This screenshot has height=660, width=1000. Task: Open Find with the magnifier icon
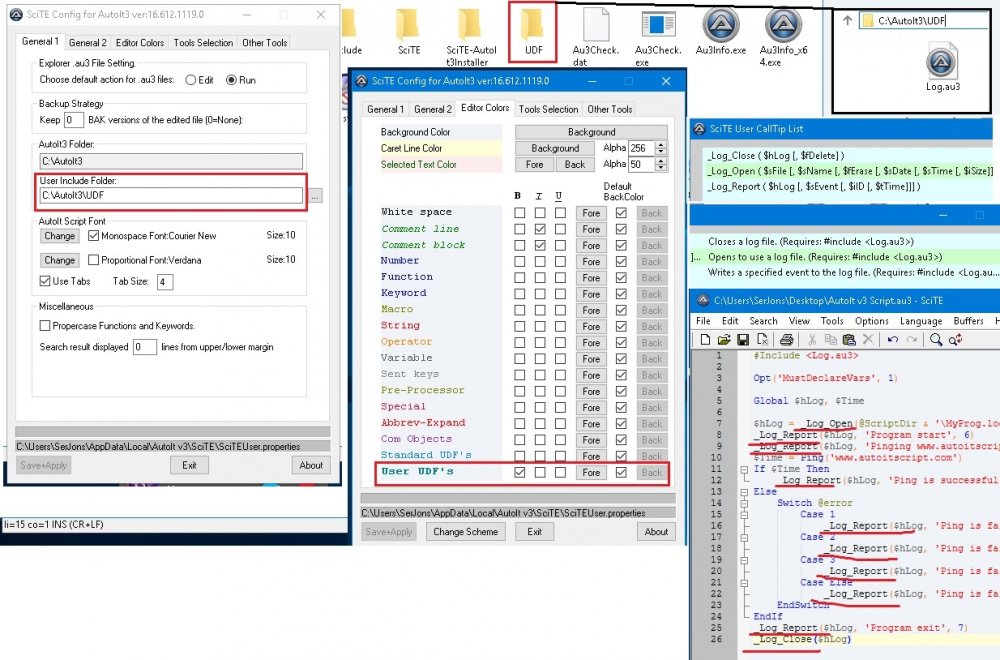coord(936,340)
